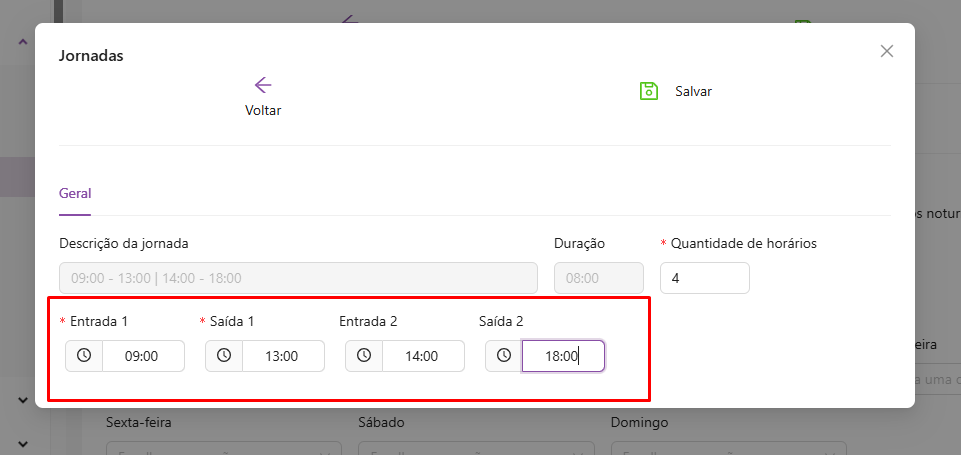Focus the Saída 2 time field 18:00
961x455 pixels.
[x=562, y=356]
